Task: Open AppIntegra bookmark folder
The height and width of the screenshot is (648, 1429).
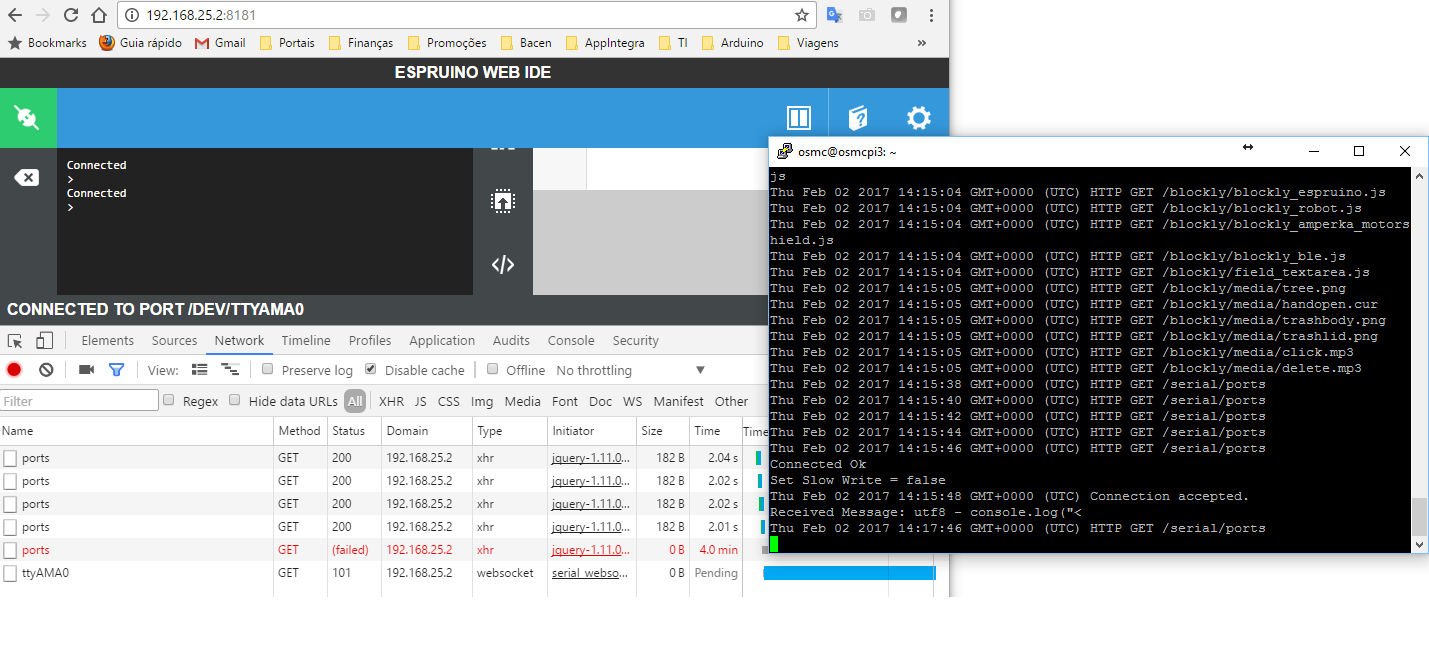Action: click(604, 43)
